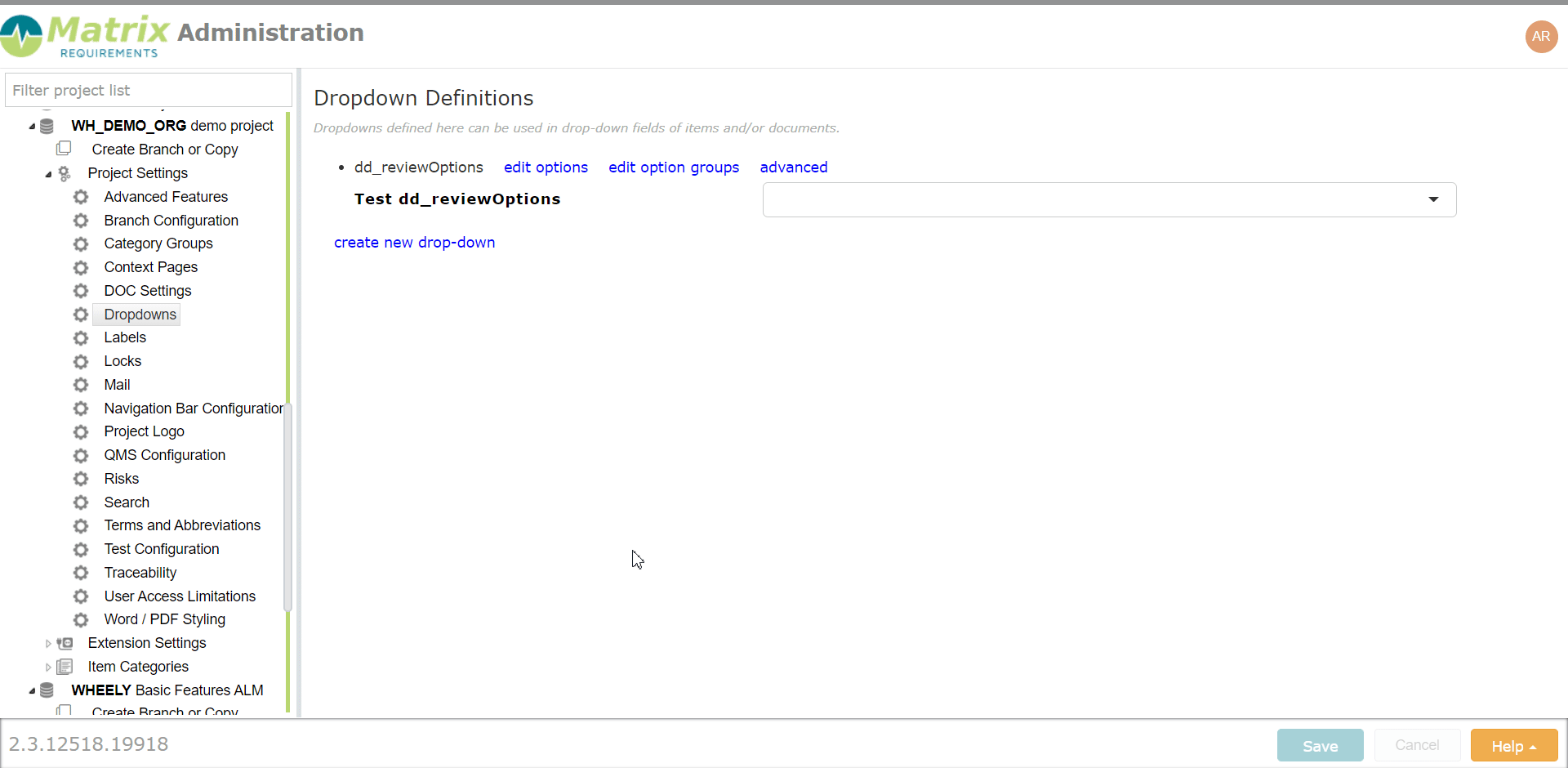The height and width of the screenshot is (768, 1568).
Task: Click create new drop-down link
Action: coord(414,242)
